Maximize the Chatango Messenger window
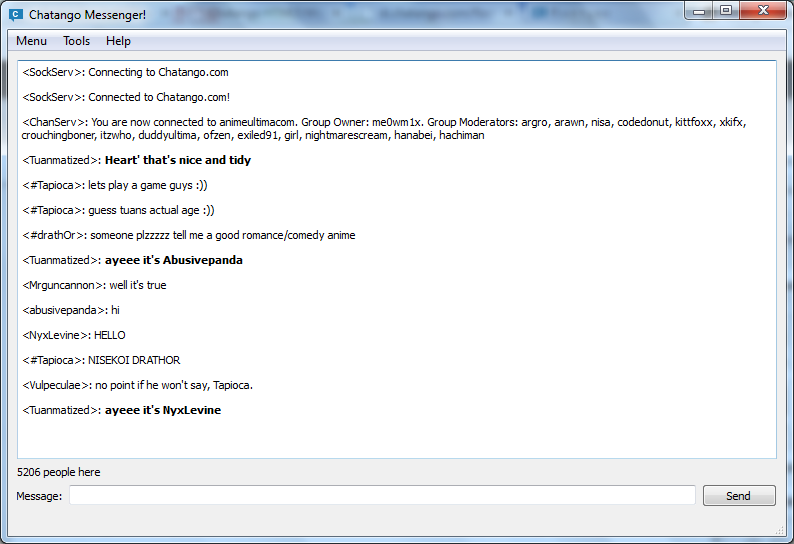The width and height of the screenshot is (794, 544). pyautogui.click(x=726, y=11)
